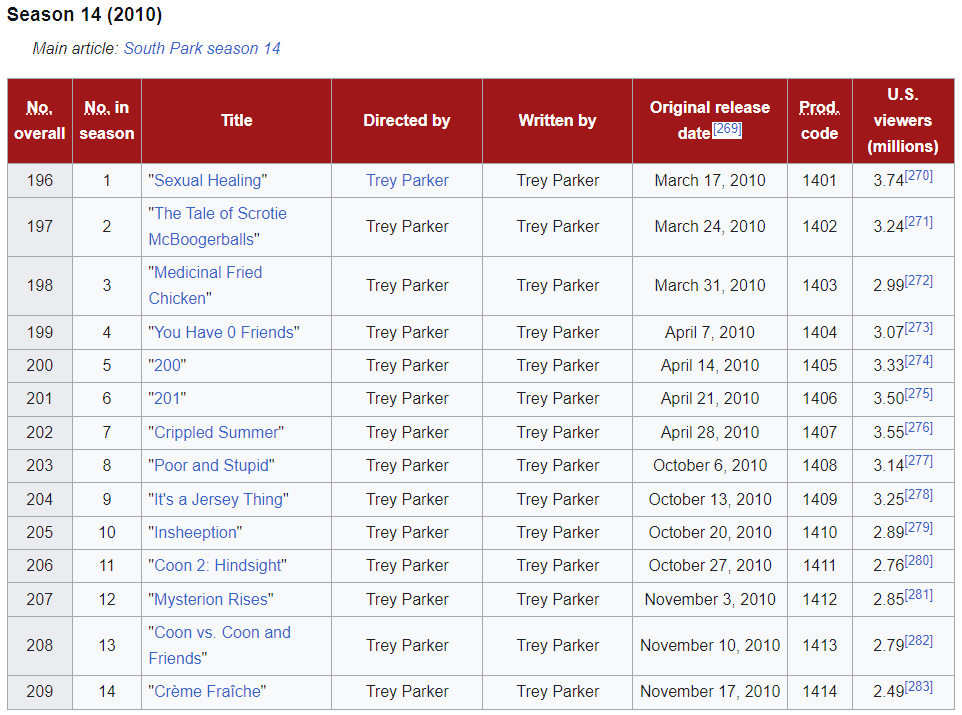Open the "Crème Fraîche" episode page
This screenshot has height=715, width=962.
(x=209, y=692)
